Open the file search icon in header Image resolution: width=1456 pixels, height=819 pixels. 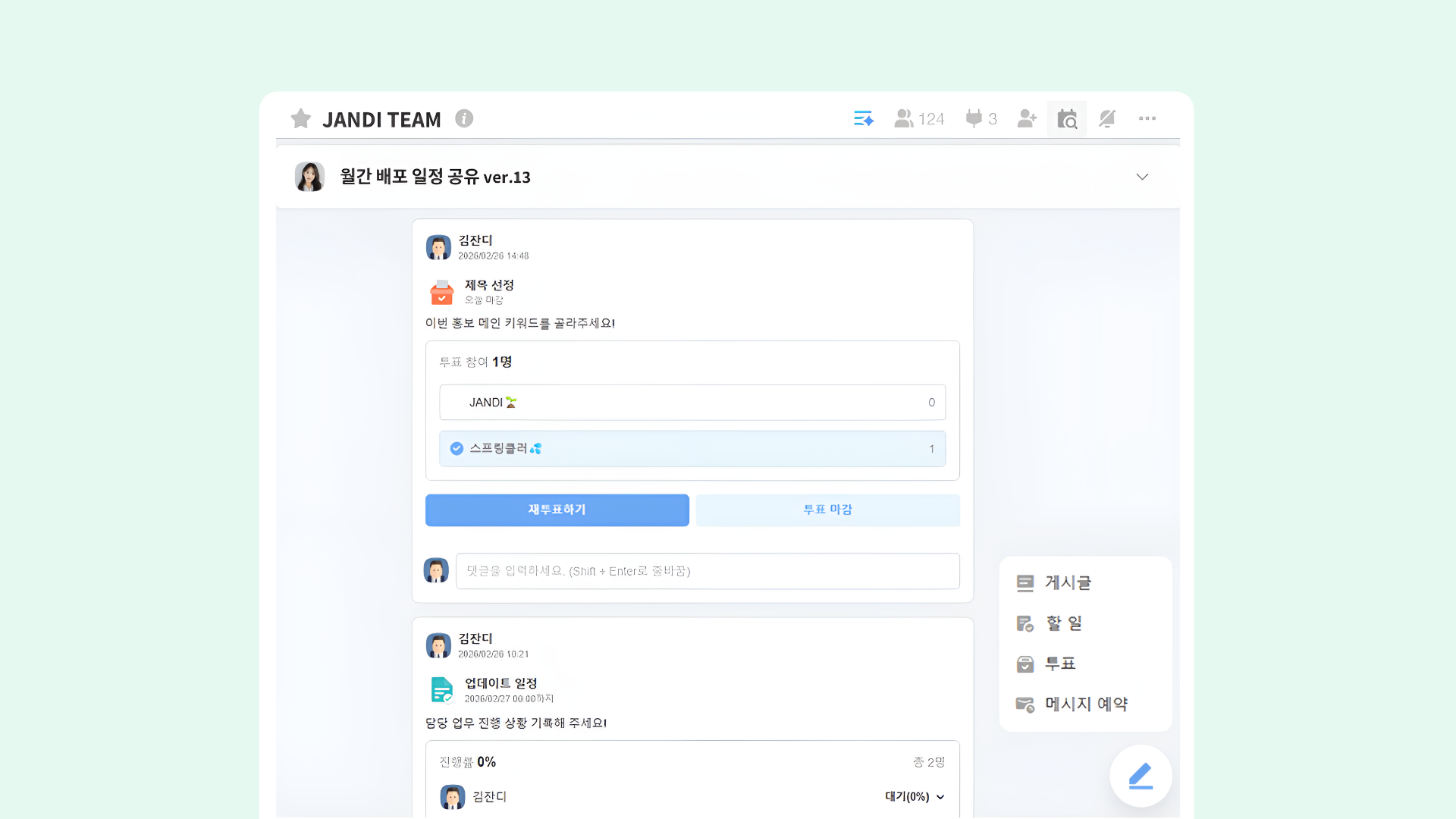click(1067, 118)
